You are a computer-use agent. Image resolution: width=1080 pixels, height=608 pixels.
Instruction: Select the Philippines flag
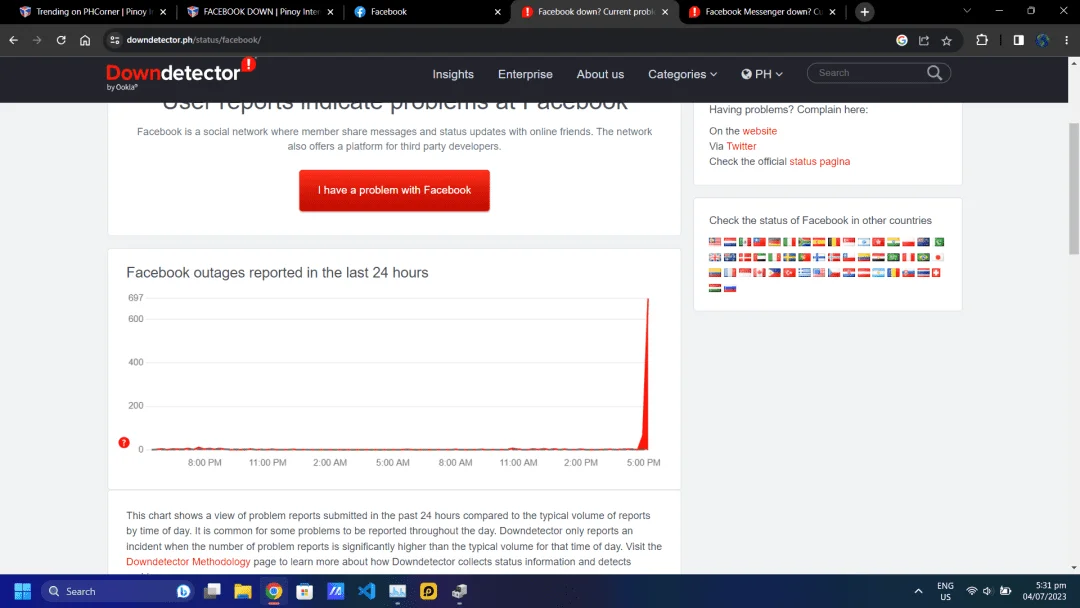tap(774, 273)
